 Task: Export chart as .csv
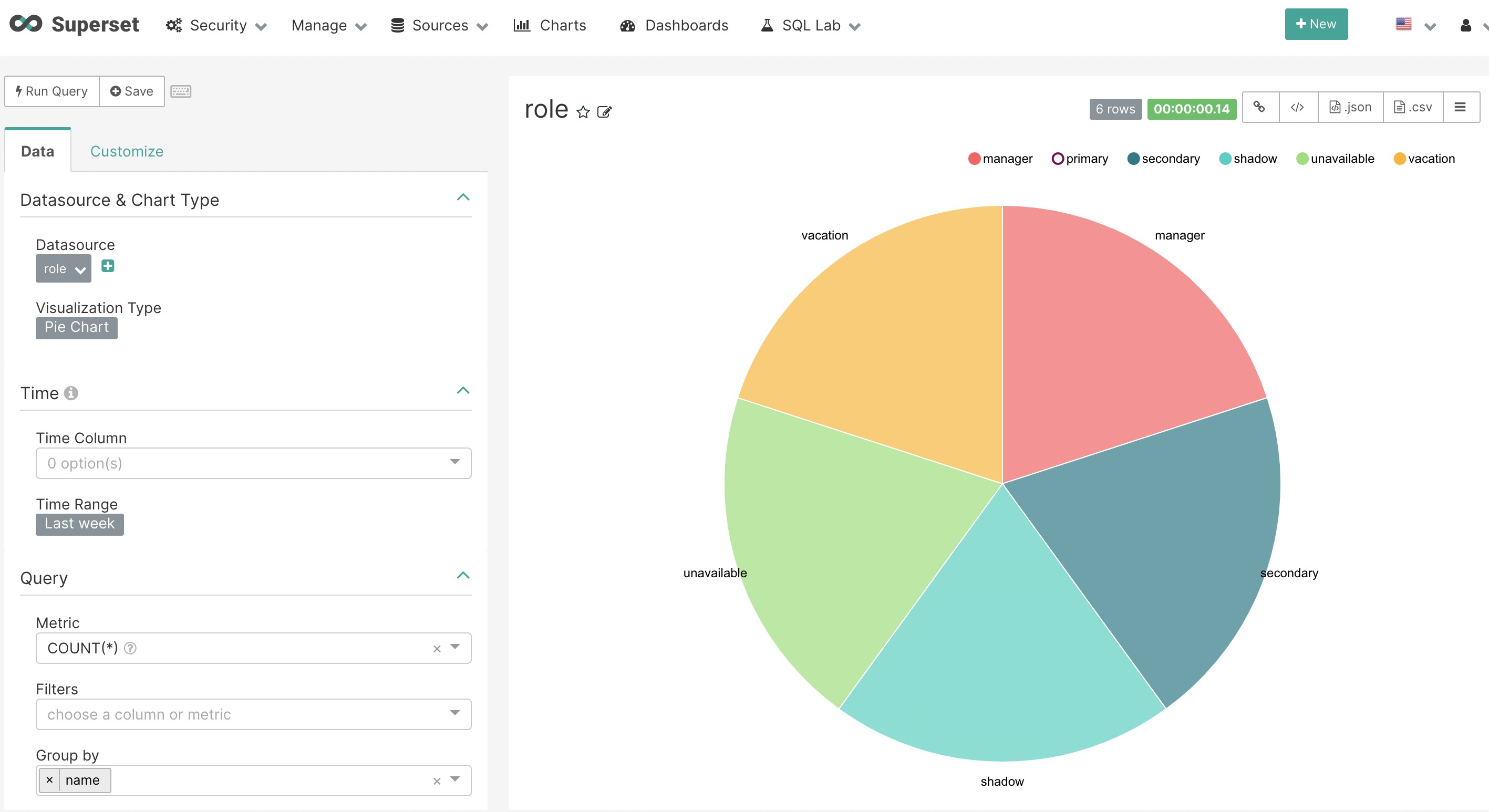pos(1413,108)
